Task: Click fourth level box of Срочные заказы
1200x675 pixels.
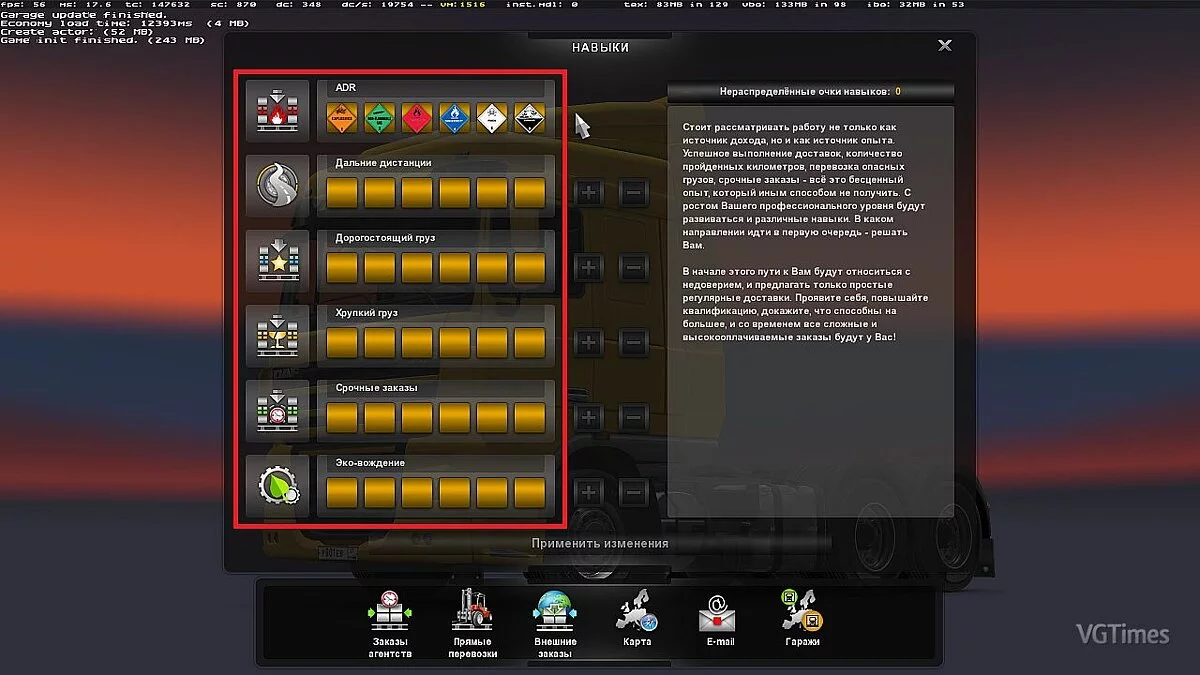Action: (x=455, y=418)
